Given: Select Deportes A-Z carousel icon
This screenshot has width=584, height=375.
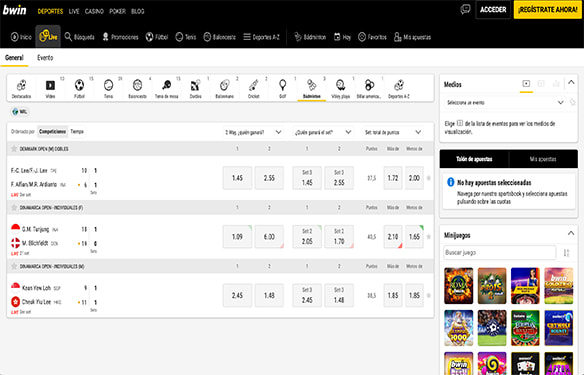Looking at the screenshot, I should pos(399,89).
